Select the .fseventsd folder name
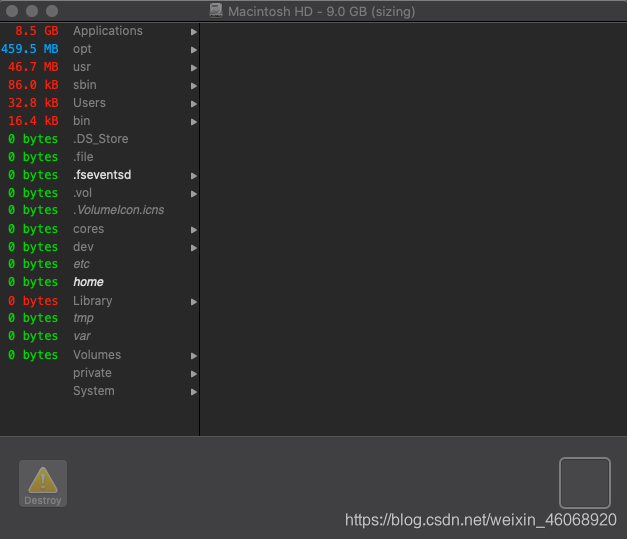 (x=102, y=175)
